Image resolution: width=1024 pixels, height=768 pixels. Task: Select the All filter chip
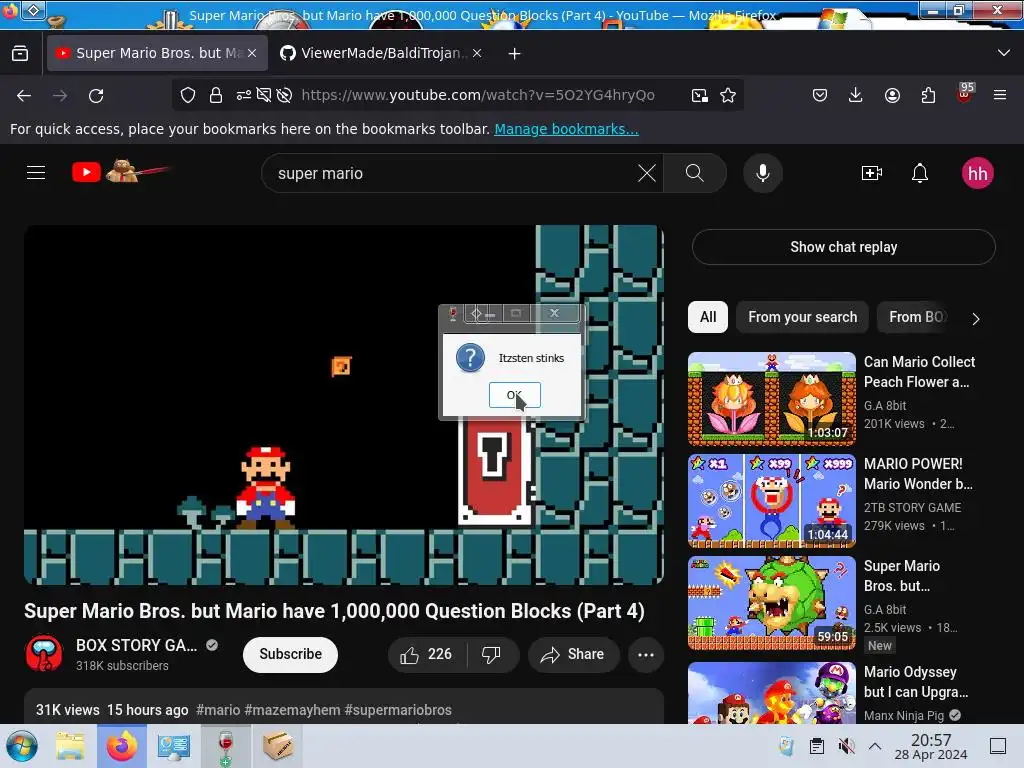[708, 317]
